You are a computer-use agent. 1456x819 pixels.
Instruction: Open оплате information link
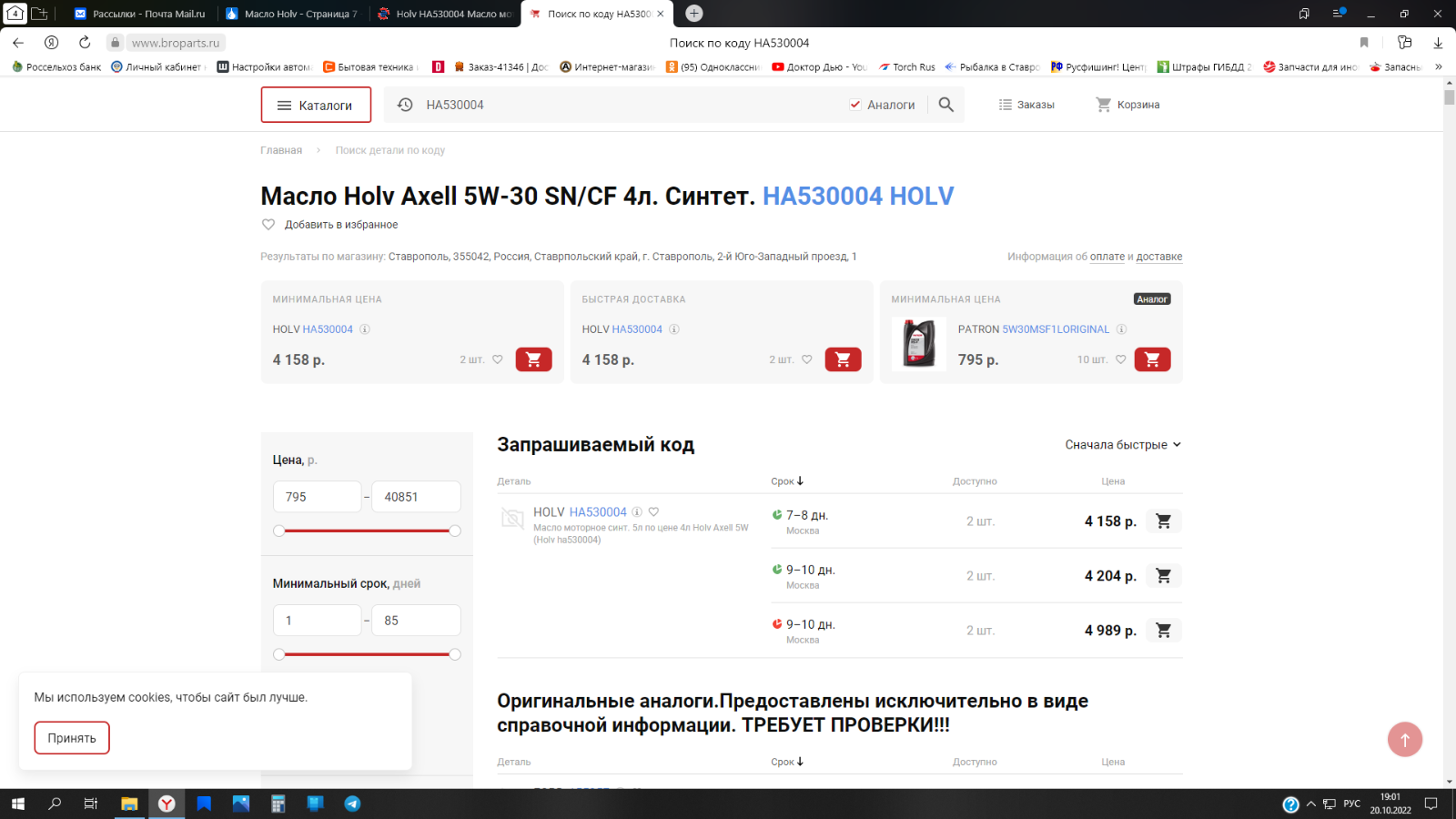click(1107, 257)
